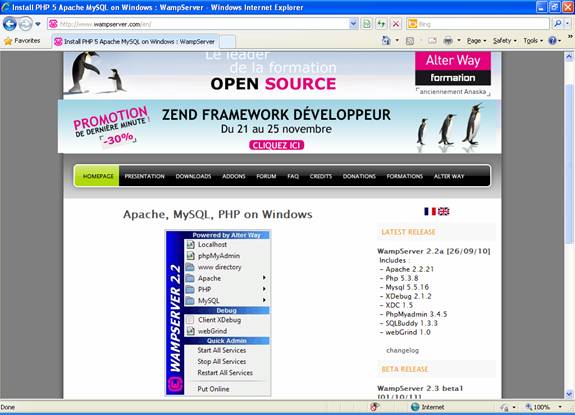The width and height of the screenshot is (575, 415).
Task: Click the browser Back arrow button
Action: (x=10, y=24)
